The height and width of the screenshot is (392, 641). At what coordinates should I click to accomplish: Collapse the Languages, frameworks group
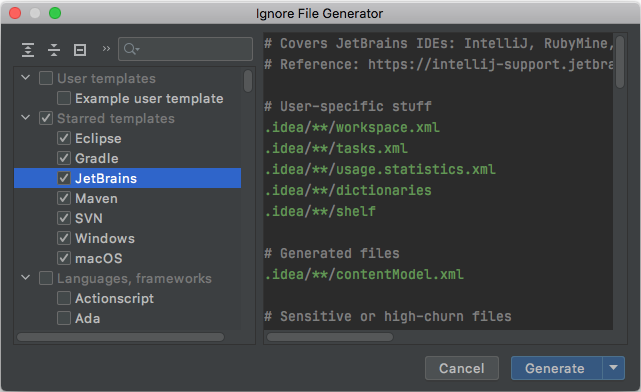[25, 278]
